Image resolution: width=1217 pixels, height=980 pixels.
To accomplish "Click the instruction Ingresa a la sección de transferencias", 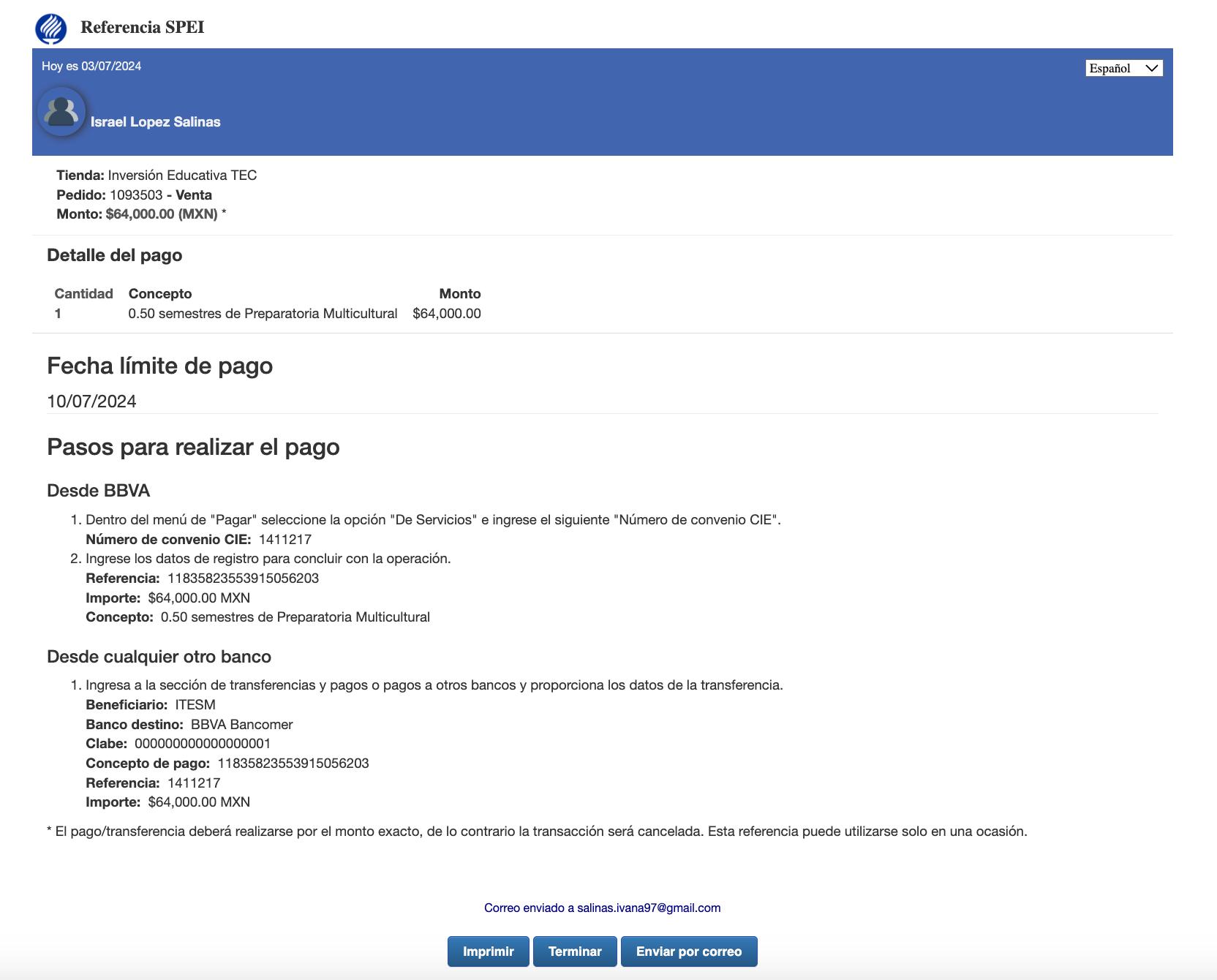I will (x=434, y=685).
